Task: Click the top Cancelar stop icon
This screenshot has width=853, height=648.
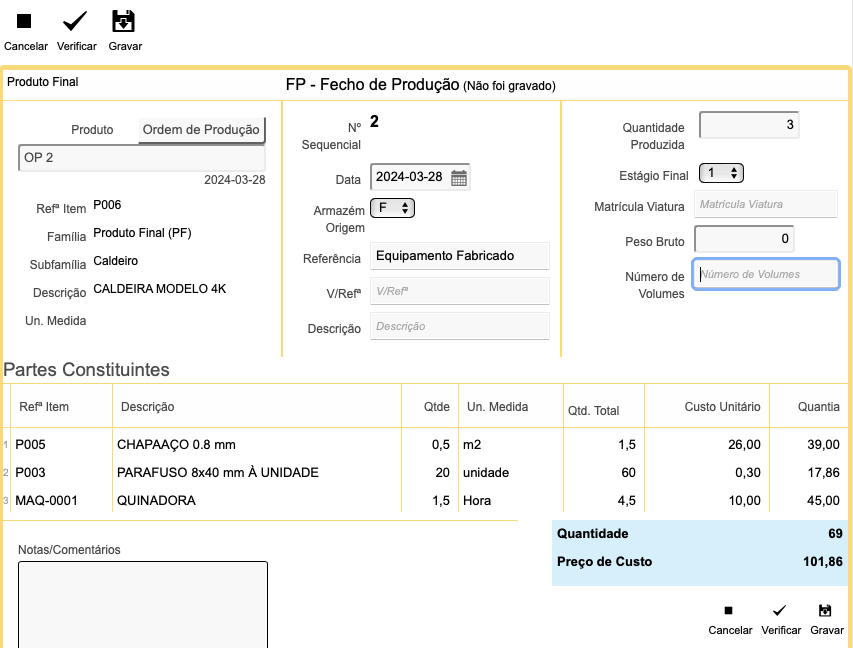Action: 24,21
